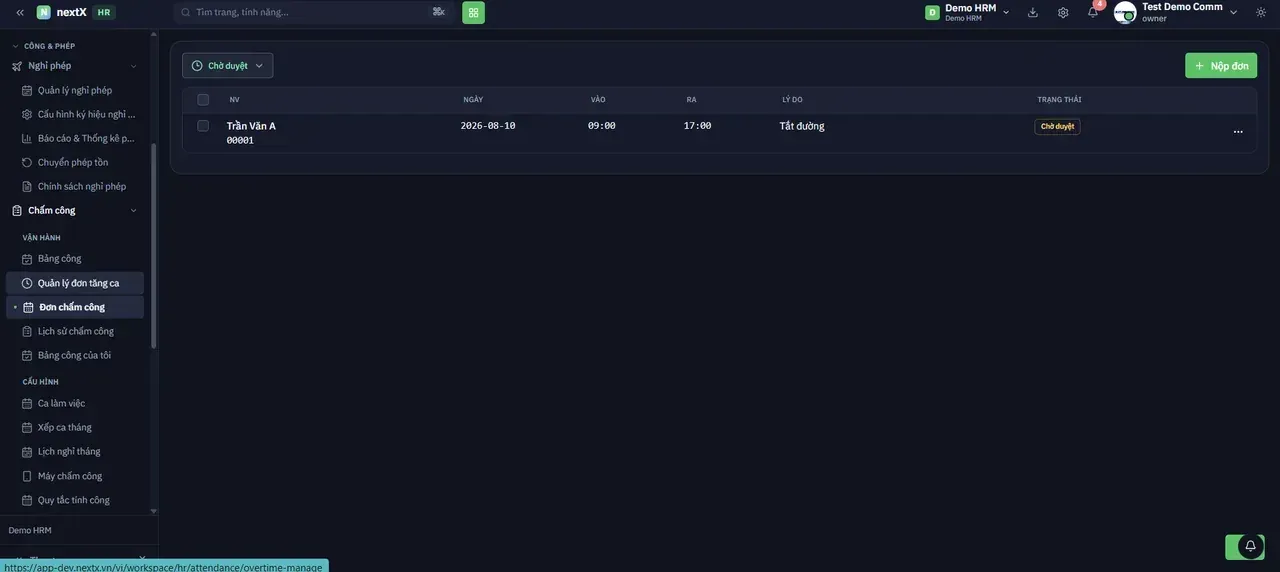This screenshot has height=572, width=1280.
Task: Click employee code 00001
Action: [240, 141]
